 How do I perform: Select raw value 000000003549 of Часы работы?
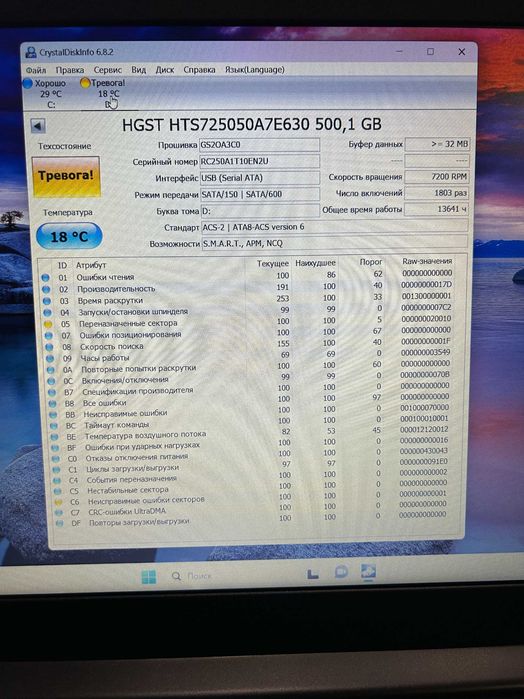(x=425, y=352)
